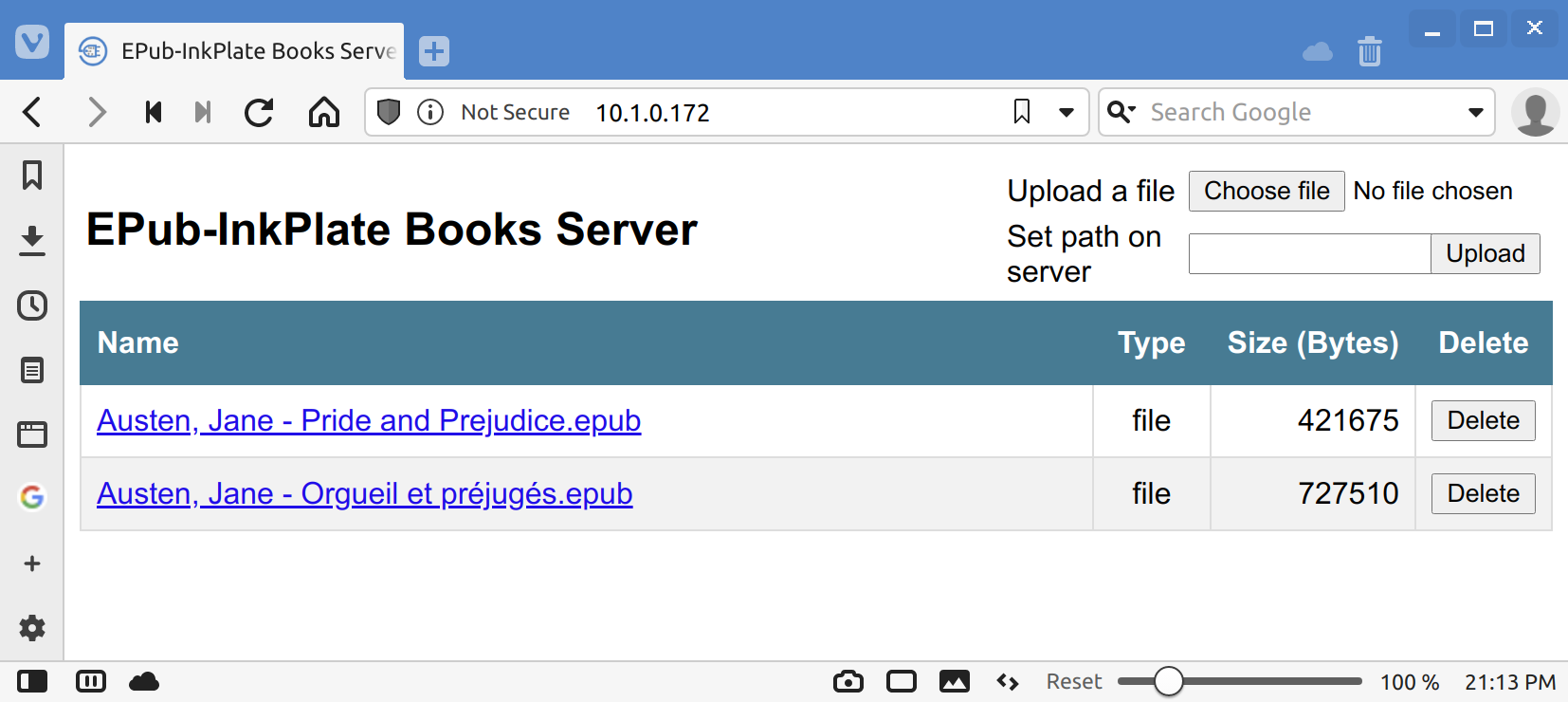This screenshot has height=702, width=1568.
Task: Click the fast forward button
Action: point(202,112)
